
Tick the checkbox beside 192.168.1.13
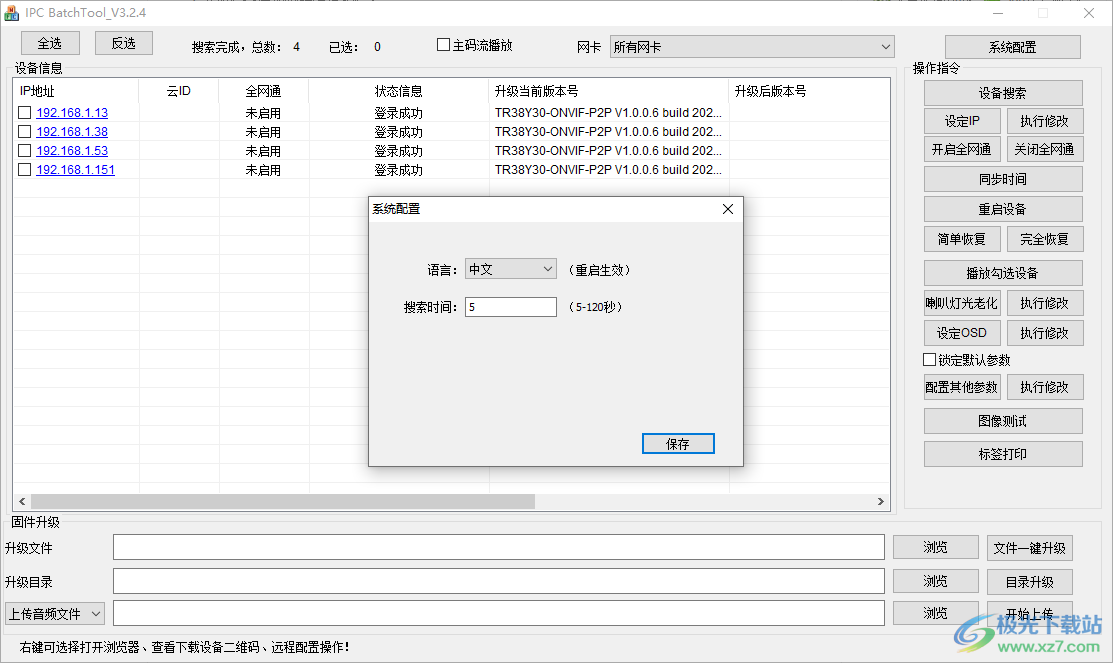click(24, 112)
